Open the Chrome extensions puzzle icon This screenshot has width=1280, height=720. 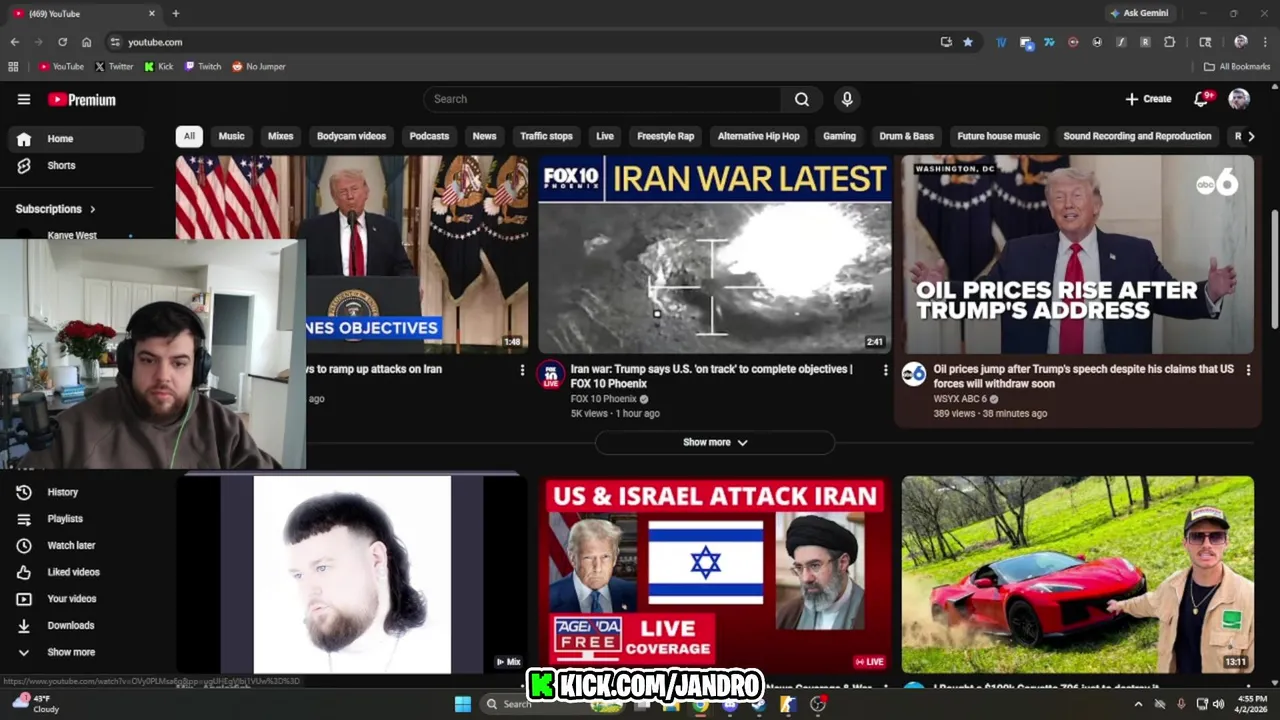point(1169,42)
